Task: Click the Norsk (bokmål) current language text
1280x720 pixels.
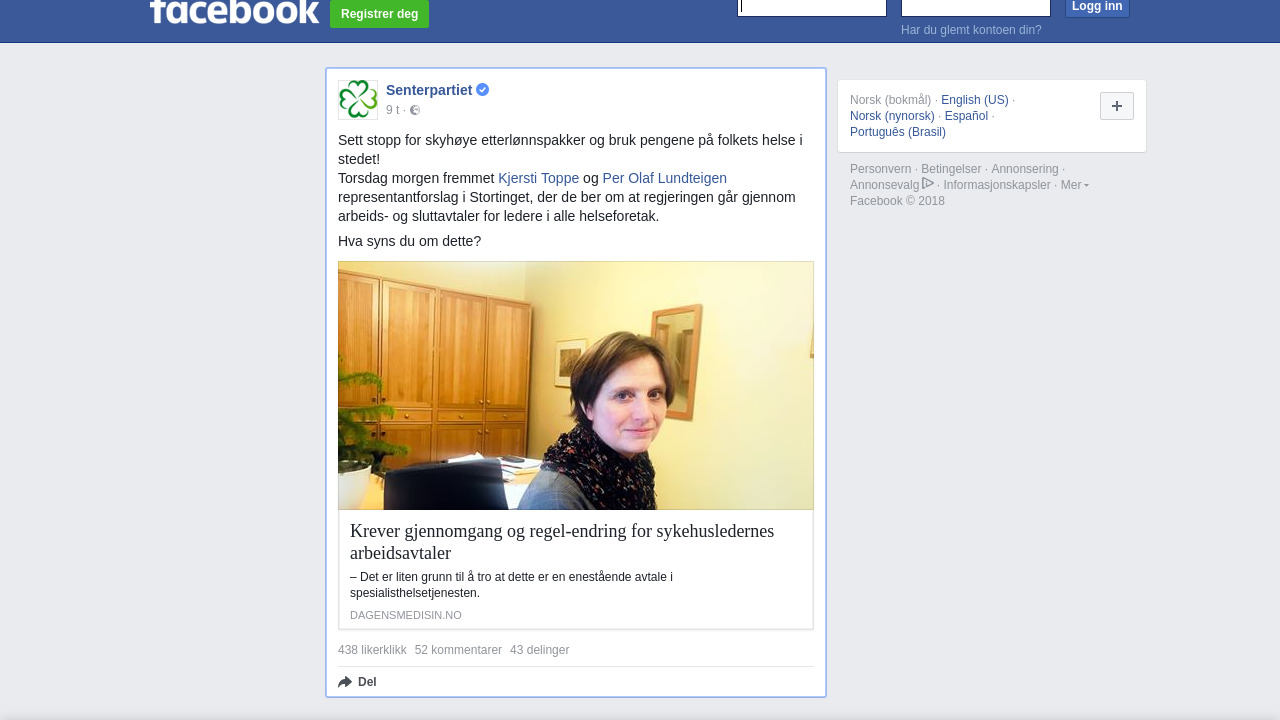Action: (890, 100)
